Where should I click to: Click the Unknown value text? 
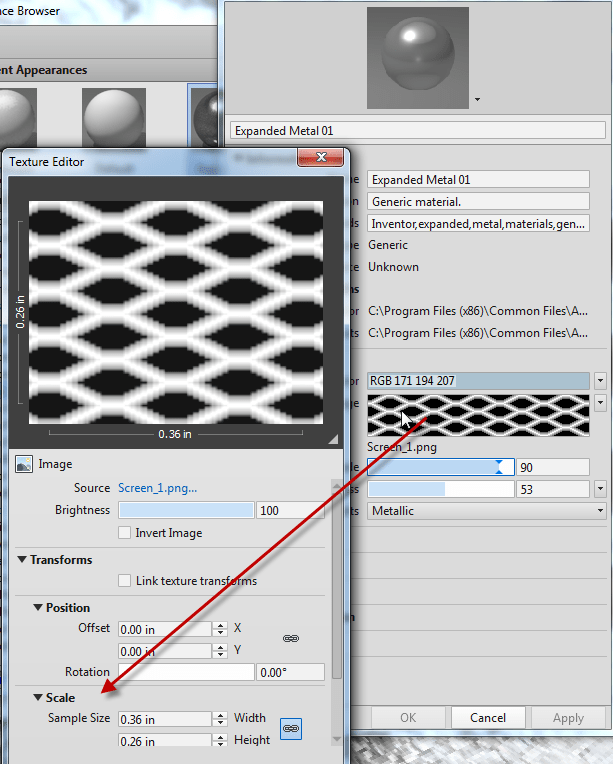coord(393,267)
